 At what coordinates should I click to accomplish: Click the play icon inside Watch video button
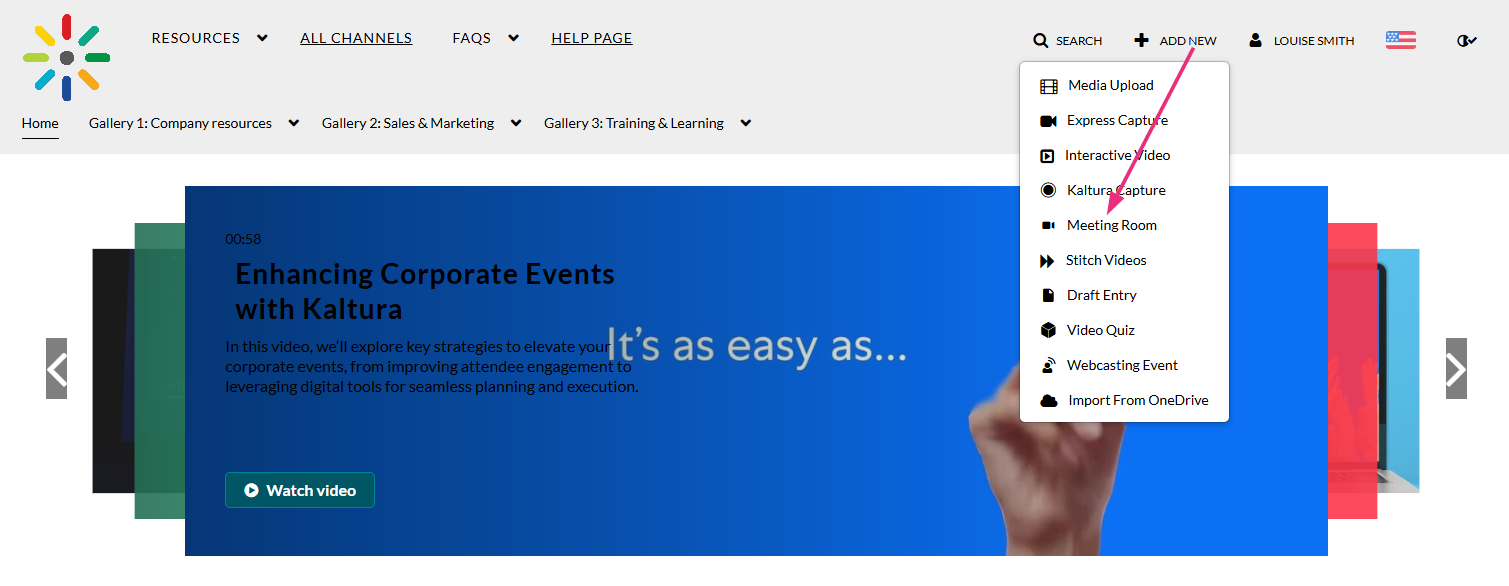[x=252, y=490]
